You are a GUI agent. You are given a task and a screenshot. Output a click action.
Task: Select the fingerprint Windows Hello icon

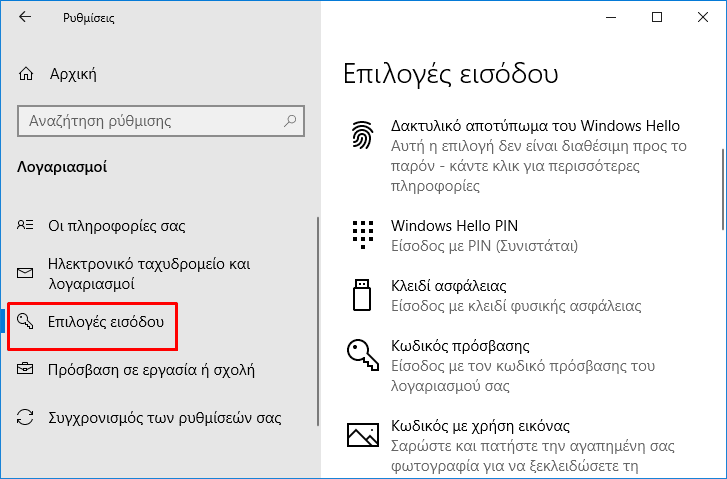point(362,135)
